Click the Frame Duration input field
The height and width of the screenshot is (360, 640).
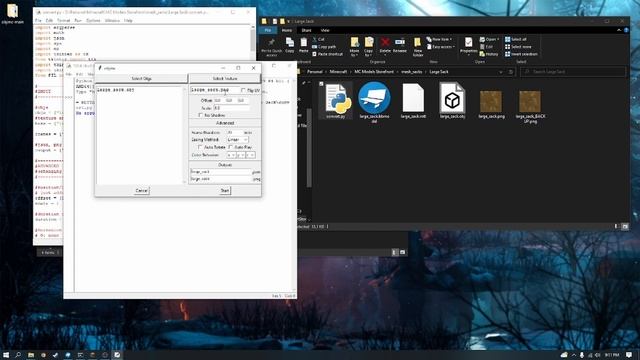234,133
